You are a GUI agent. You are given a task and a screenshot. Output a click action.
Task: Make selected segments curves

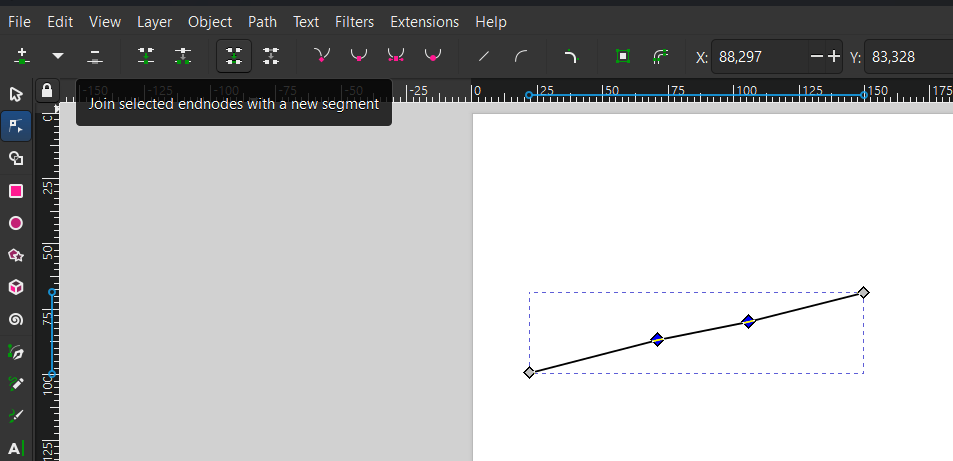pyautogui.click(x=521, y=57)
